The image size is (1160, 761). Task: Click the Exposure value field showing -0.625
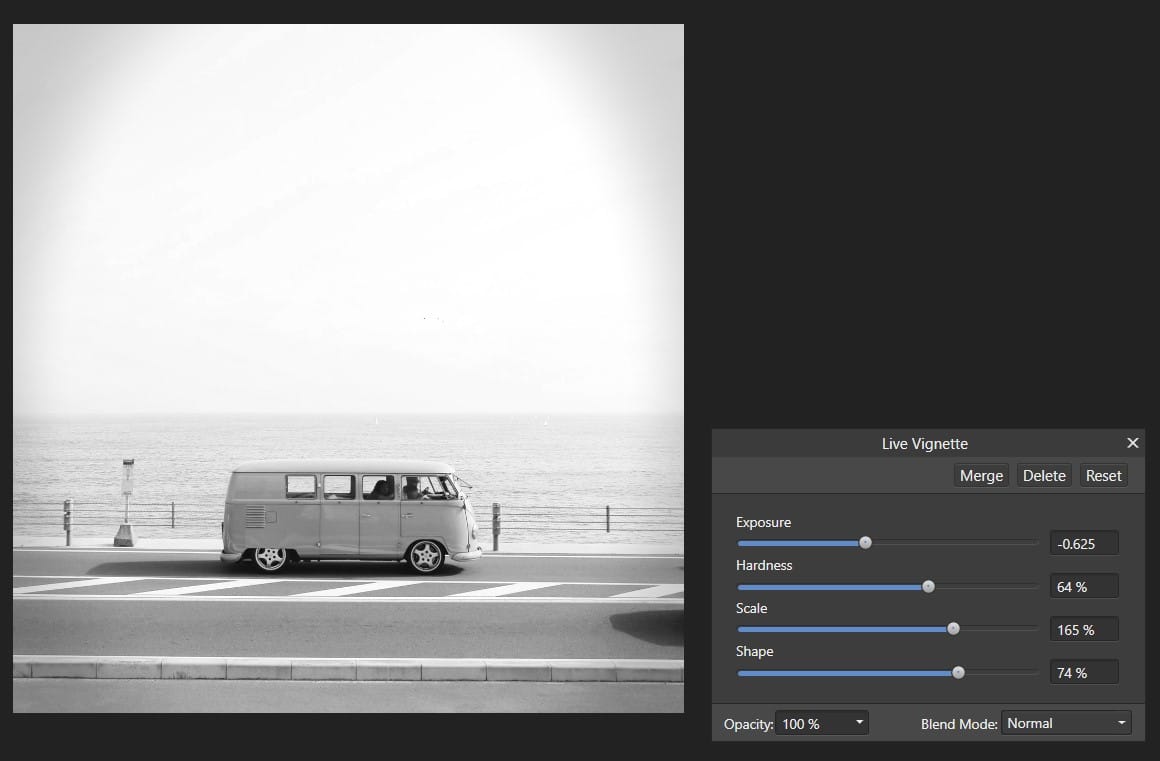(x=1084, y=542)
